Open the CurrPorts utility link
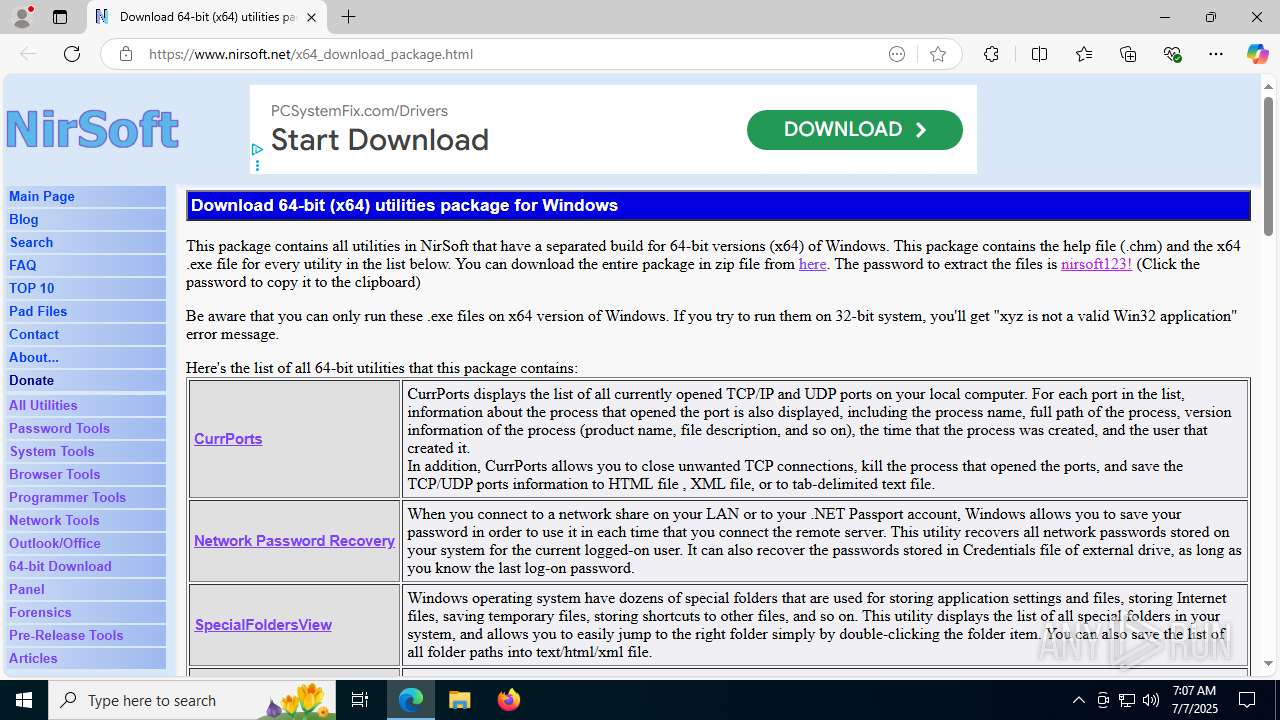This screenshot has height=720, width=1280. (x=228, y=439)
